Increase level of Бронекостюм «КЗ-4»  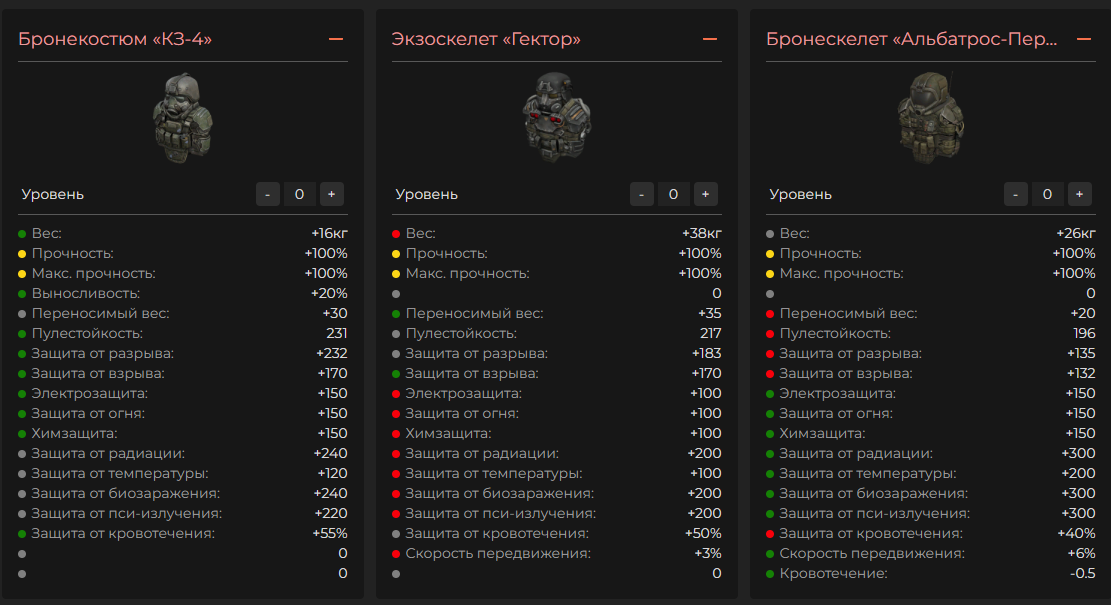coord(331,194)
